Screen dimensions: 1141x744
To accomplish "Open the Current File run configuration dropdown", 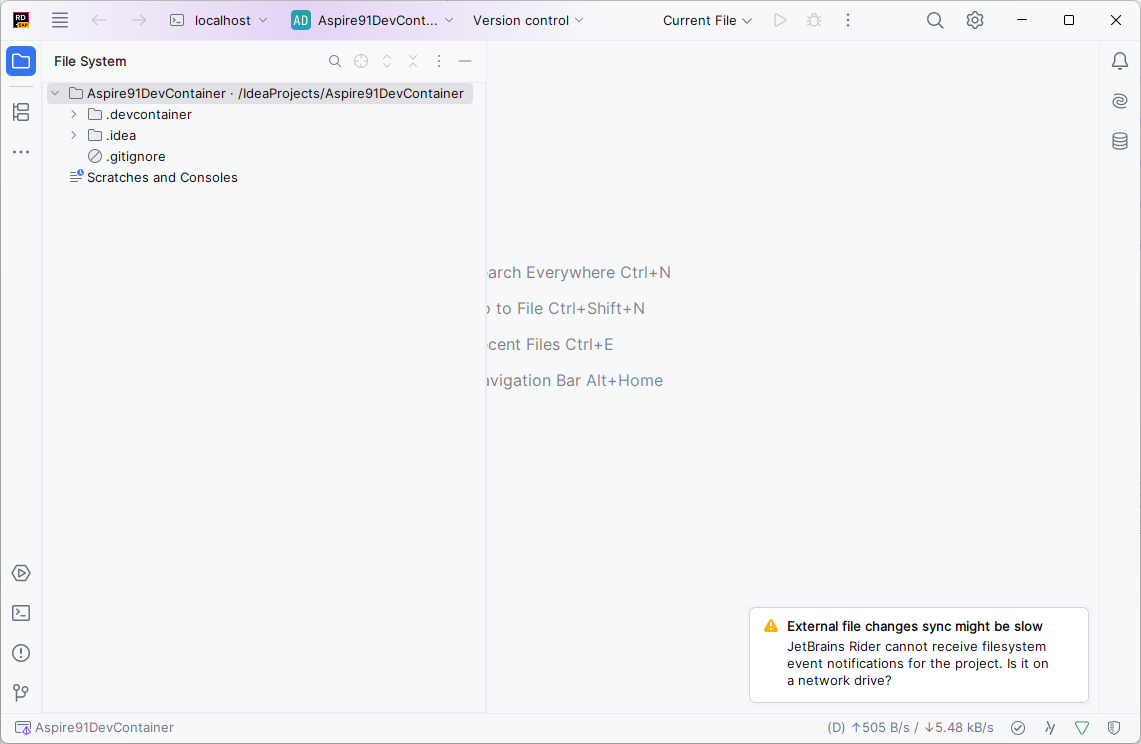I will pyautogui.click(x=707, y=19).
